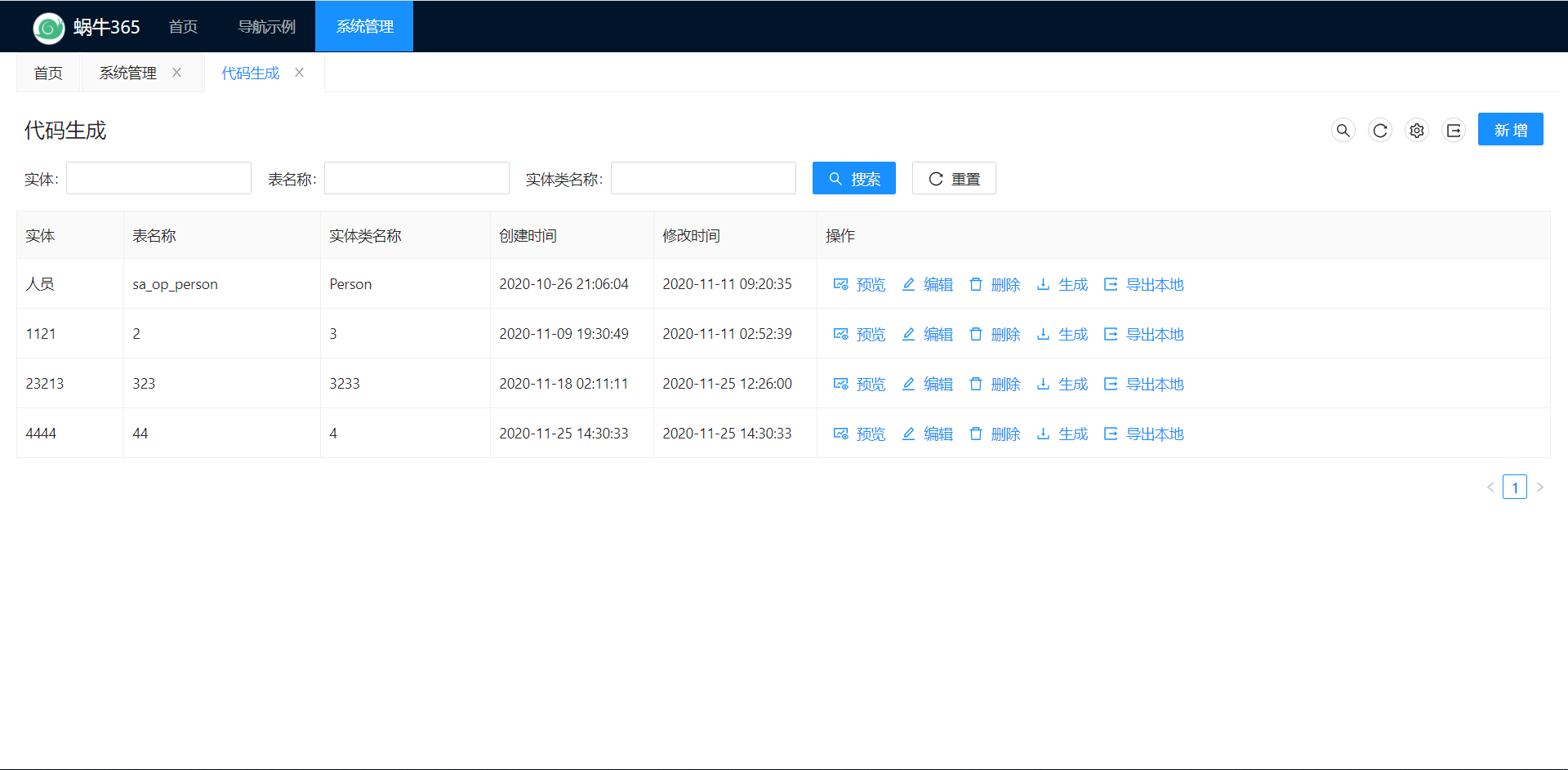Focus the 实体类名称 input field
Viewport: 1568px width, 770px height.
click(703, 178)
